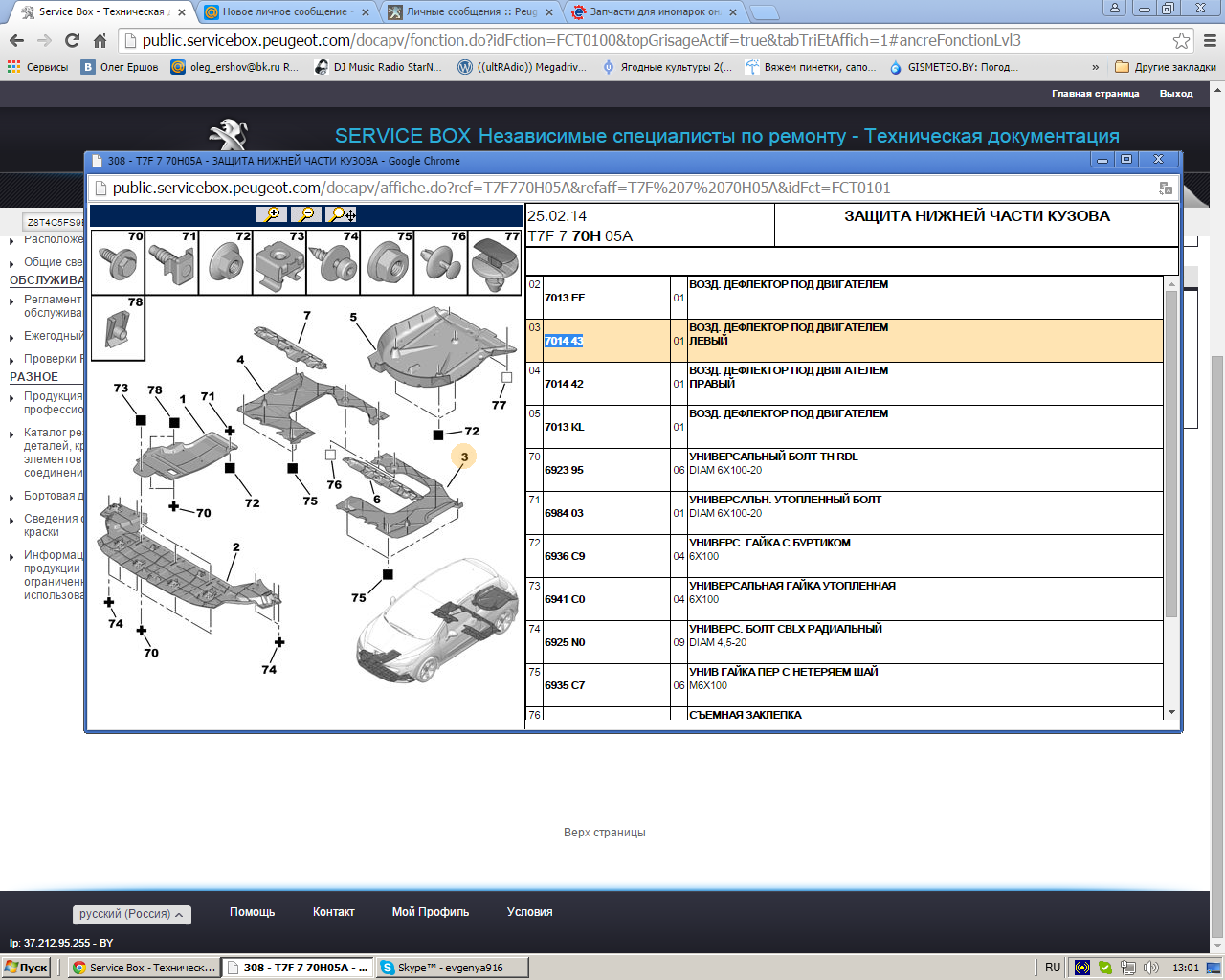This screenshot has width=1225, height=980.
Task: Open the Chrome hamburger menu
Action: (1210, 40)
